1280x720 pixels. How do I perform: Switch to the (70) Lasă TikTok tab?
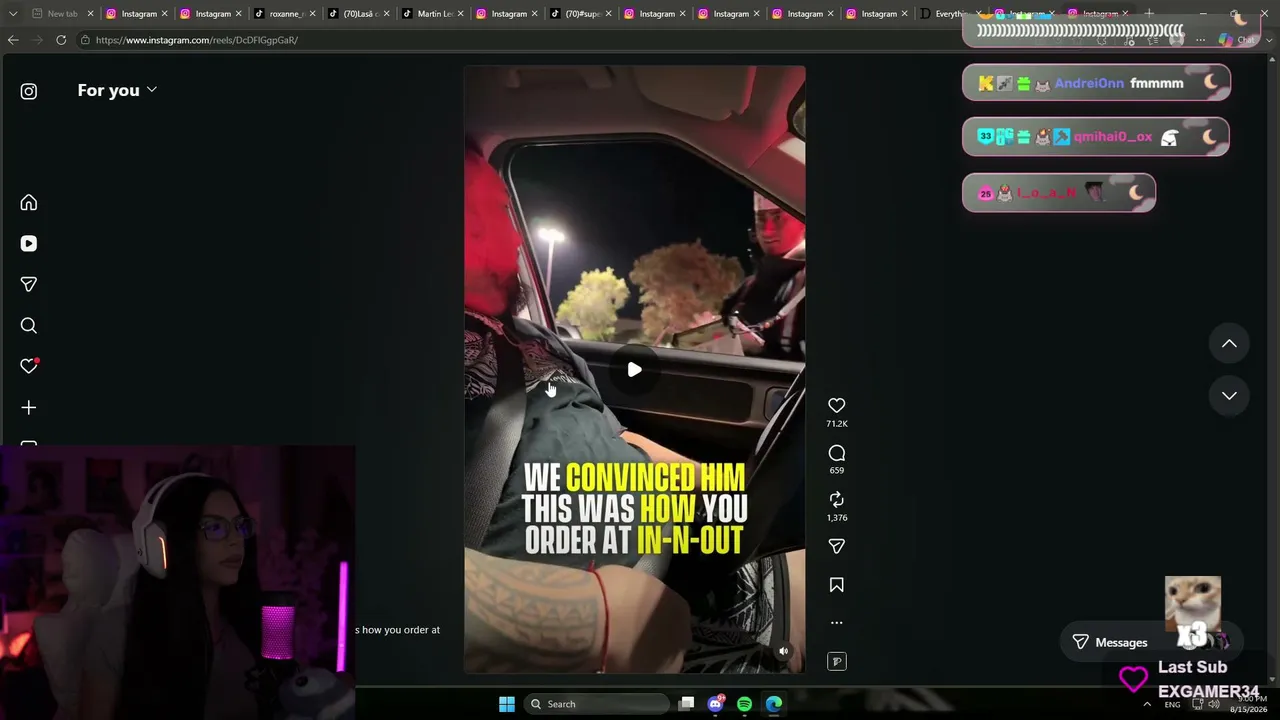(359, 14)
